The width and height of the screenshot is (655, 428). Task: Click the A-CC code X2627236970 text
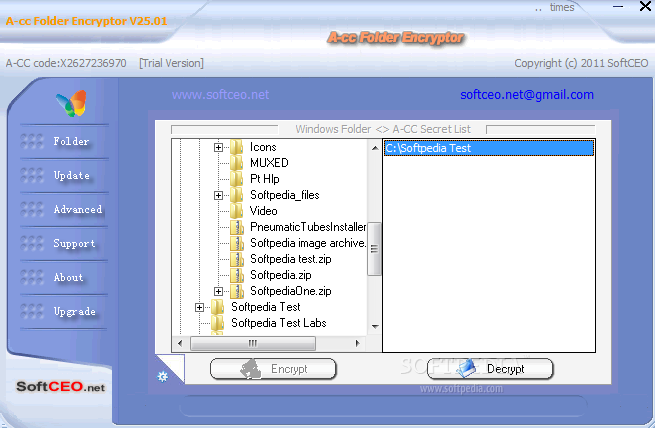(66, 63)
